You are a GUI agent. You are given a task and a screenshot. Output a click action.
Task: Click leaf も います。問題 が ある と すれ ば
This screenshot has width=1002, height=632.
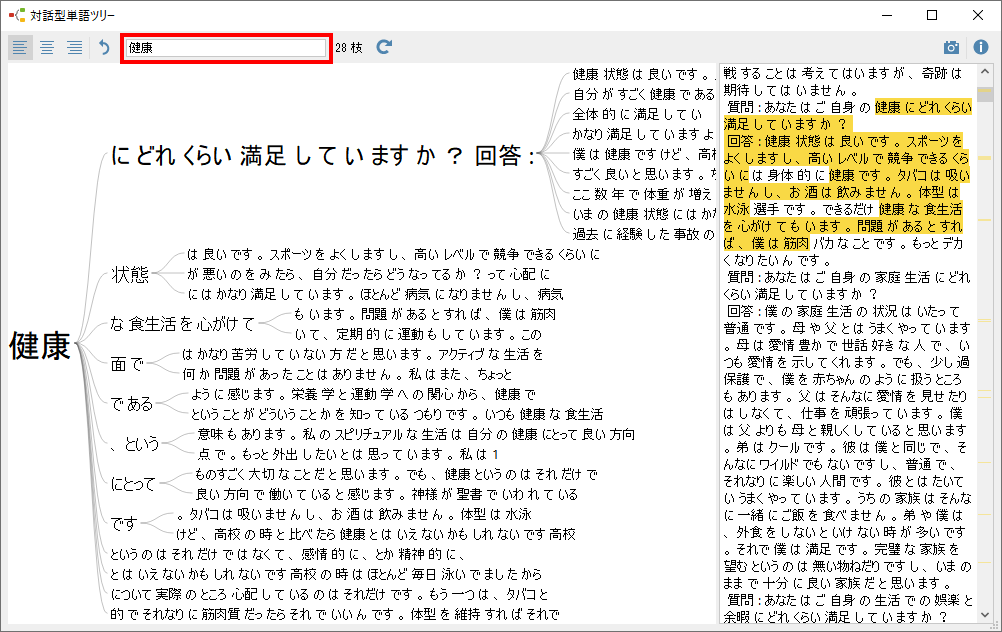(424, 314)
